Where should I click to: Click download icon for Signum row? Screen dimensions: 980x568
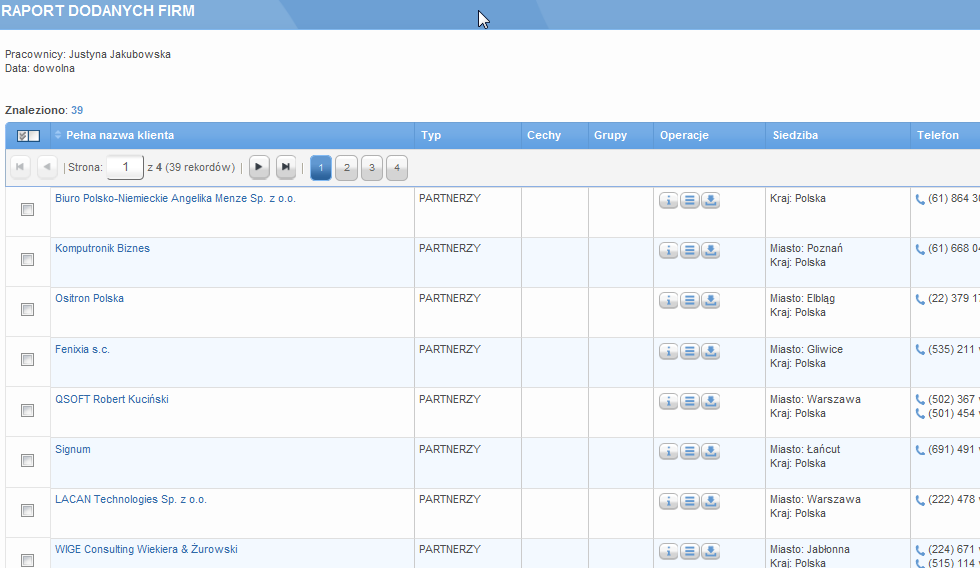tap(711, 452)
